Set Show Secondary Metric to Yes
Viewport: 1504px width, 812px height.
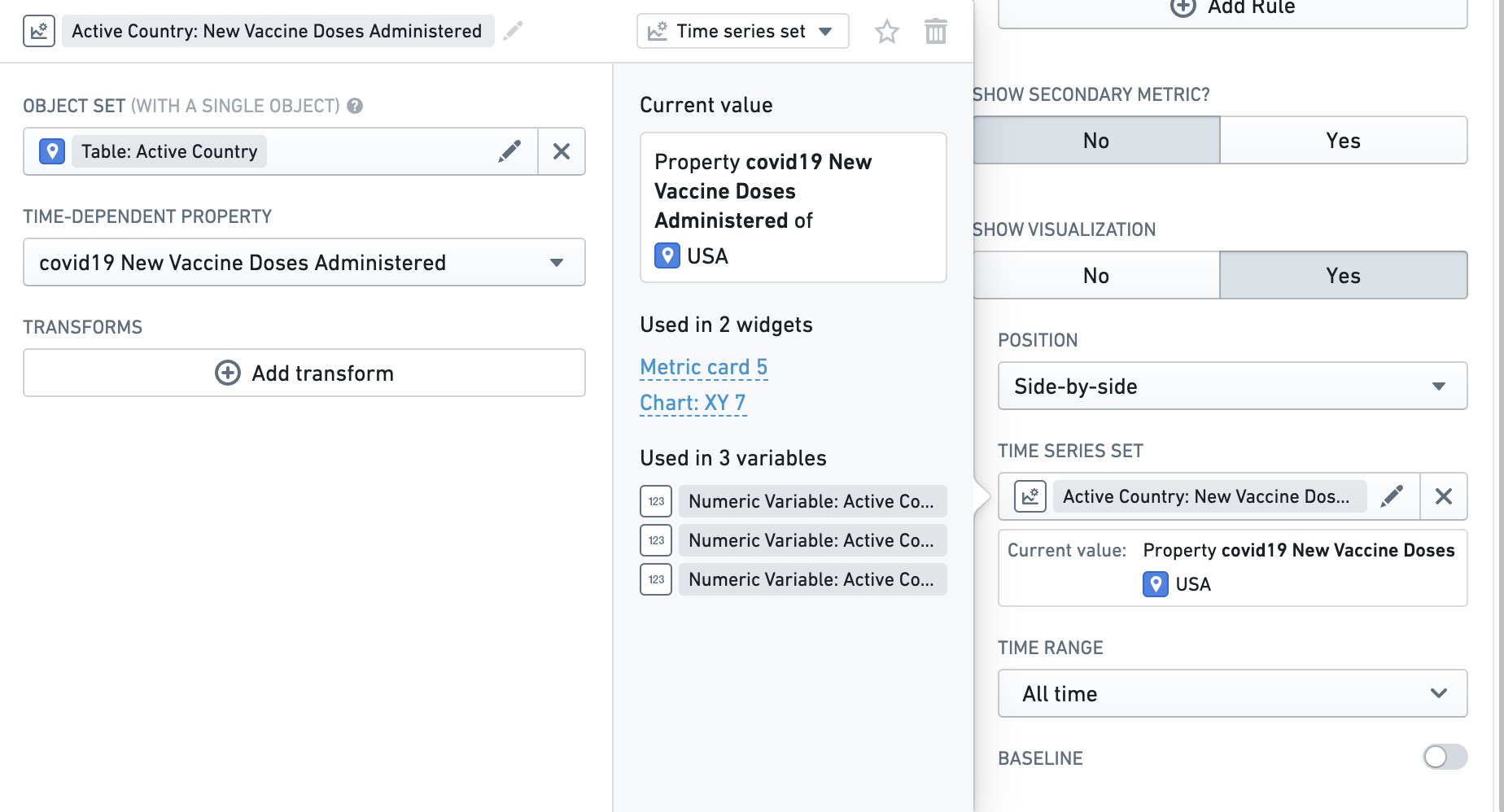coord(1344,141)
